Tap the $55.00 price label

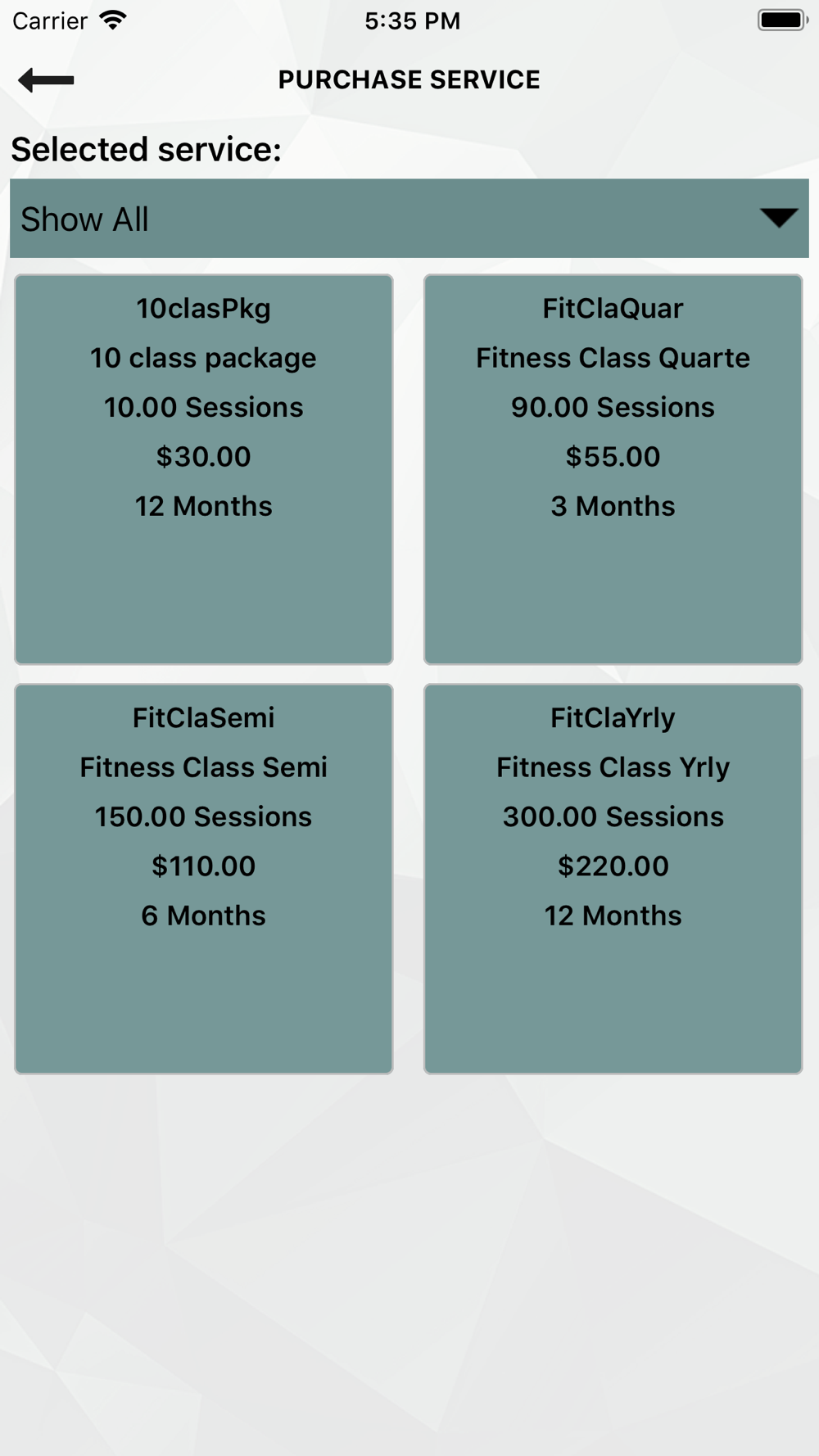pyautogui.click(x=613, y=457)
